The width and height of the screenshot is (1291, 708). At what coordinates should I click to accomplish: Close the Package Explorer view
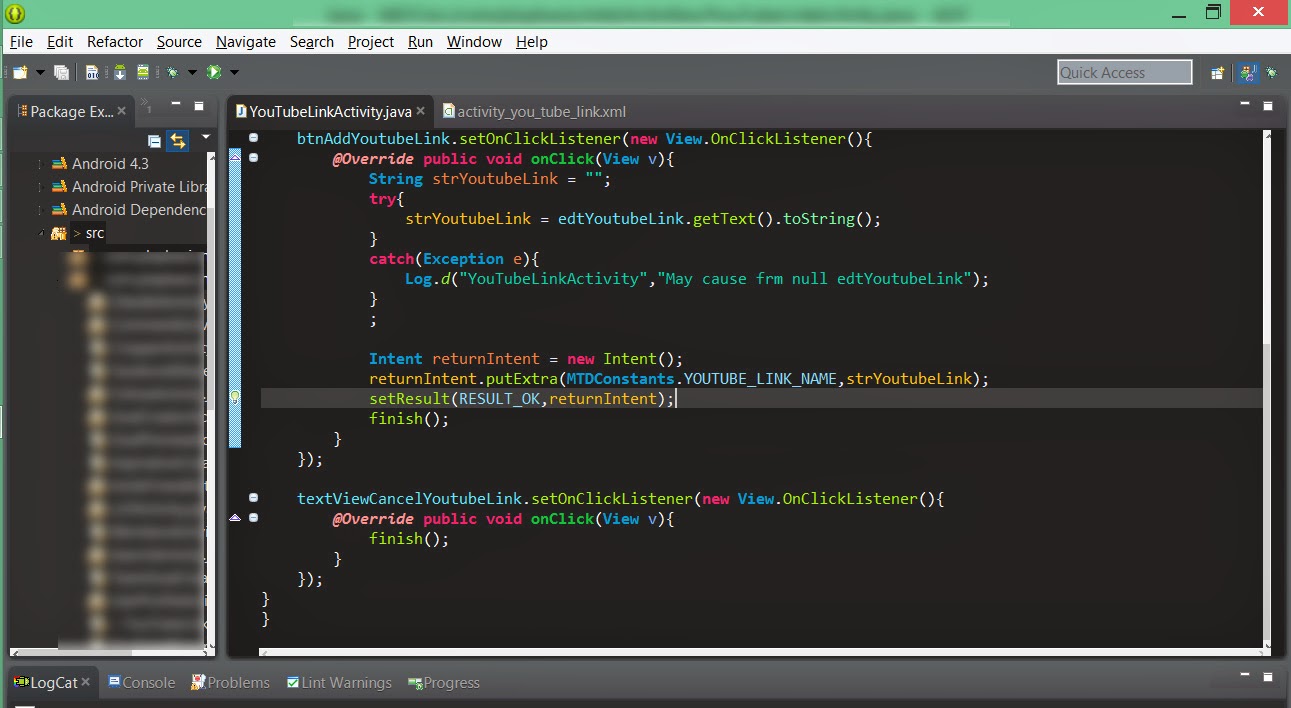tap(122, 111)
